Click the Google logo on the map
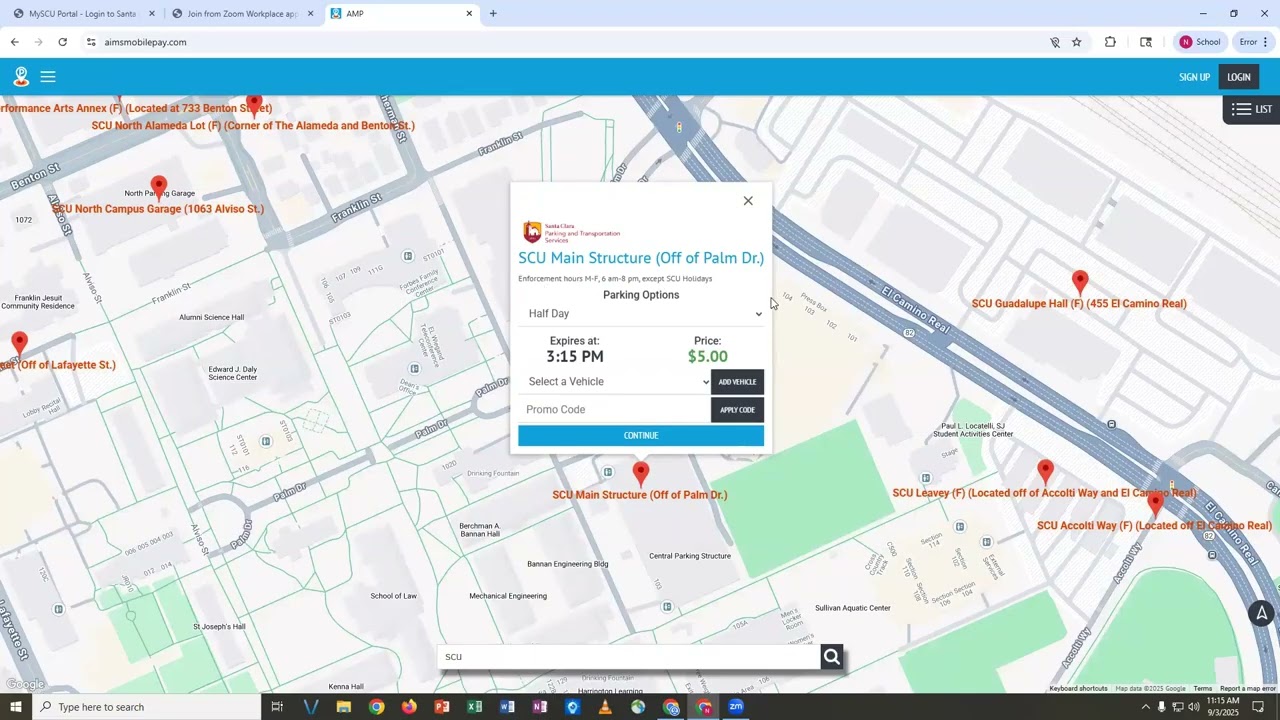The image size is (1280, 720). 25,685
